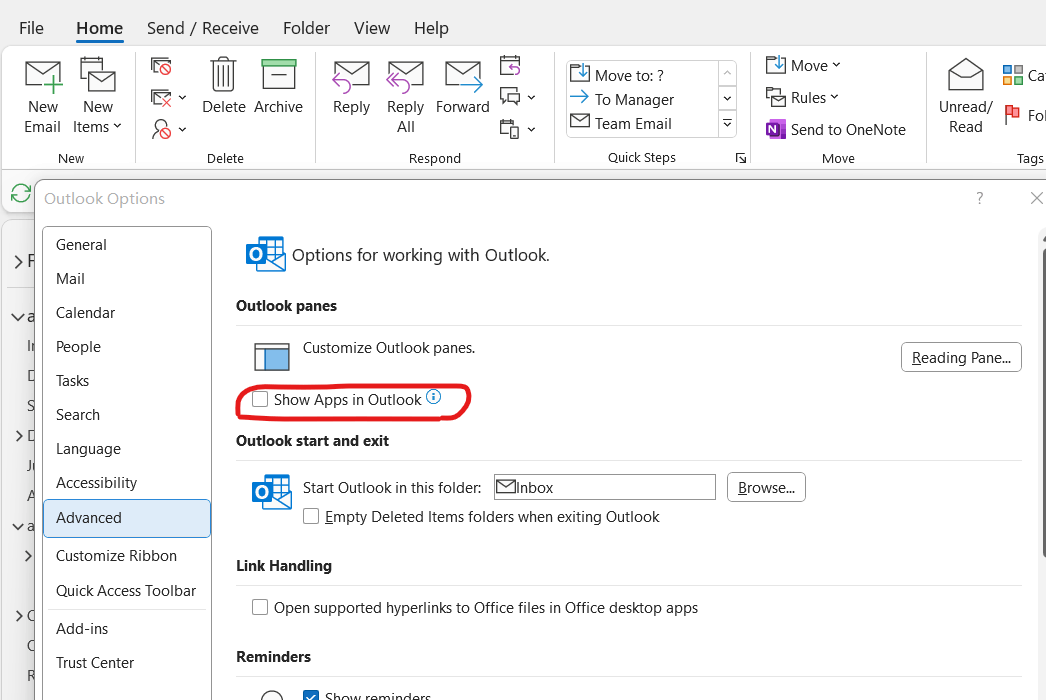
Task: Enable Show Apps in Outlook checkbox
Action: coord(260,399)
